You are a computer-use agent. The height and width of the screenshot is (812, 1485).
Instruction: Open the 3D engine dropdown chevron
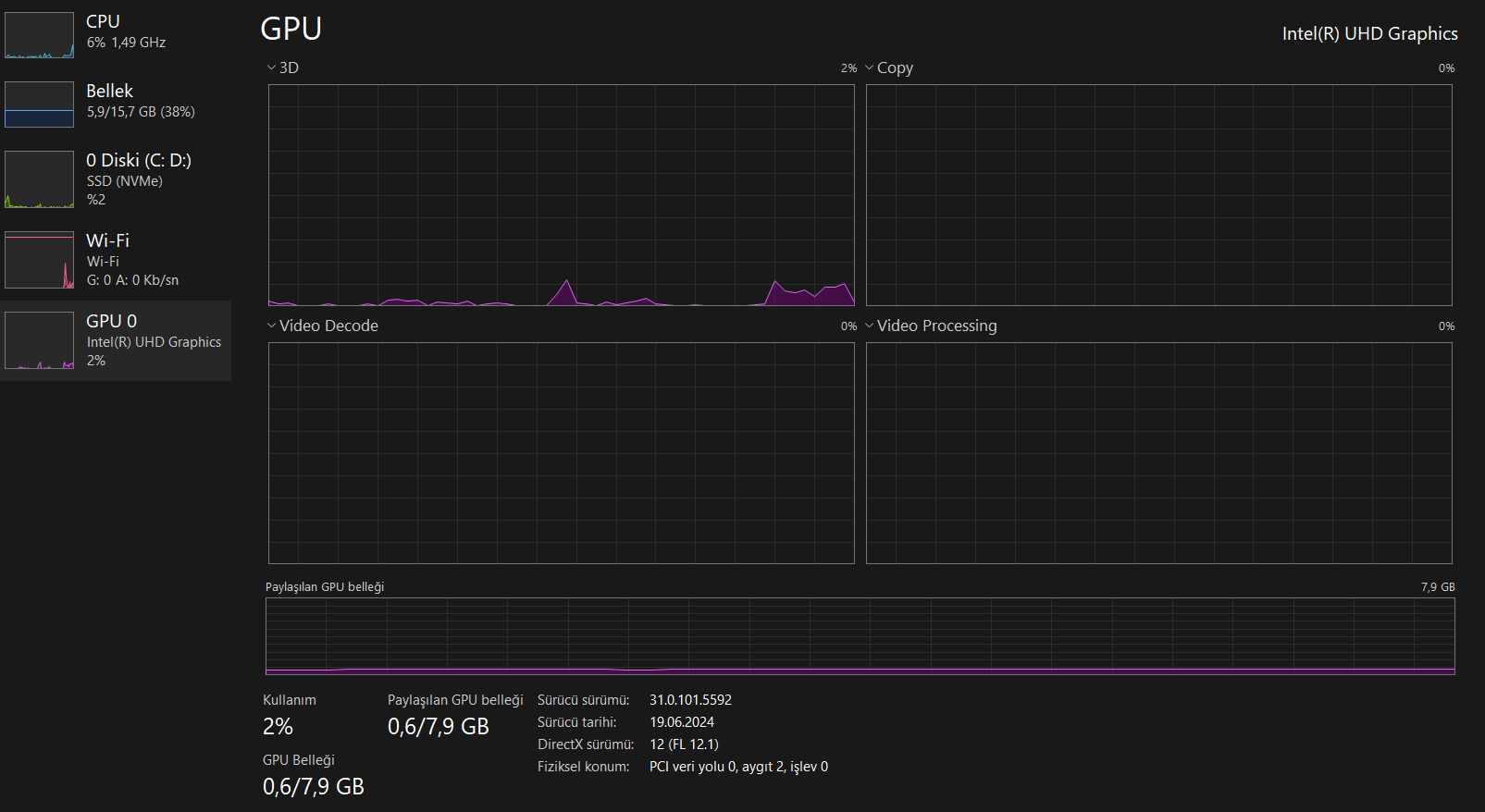point(271,68)
